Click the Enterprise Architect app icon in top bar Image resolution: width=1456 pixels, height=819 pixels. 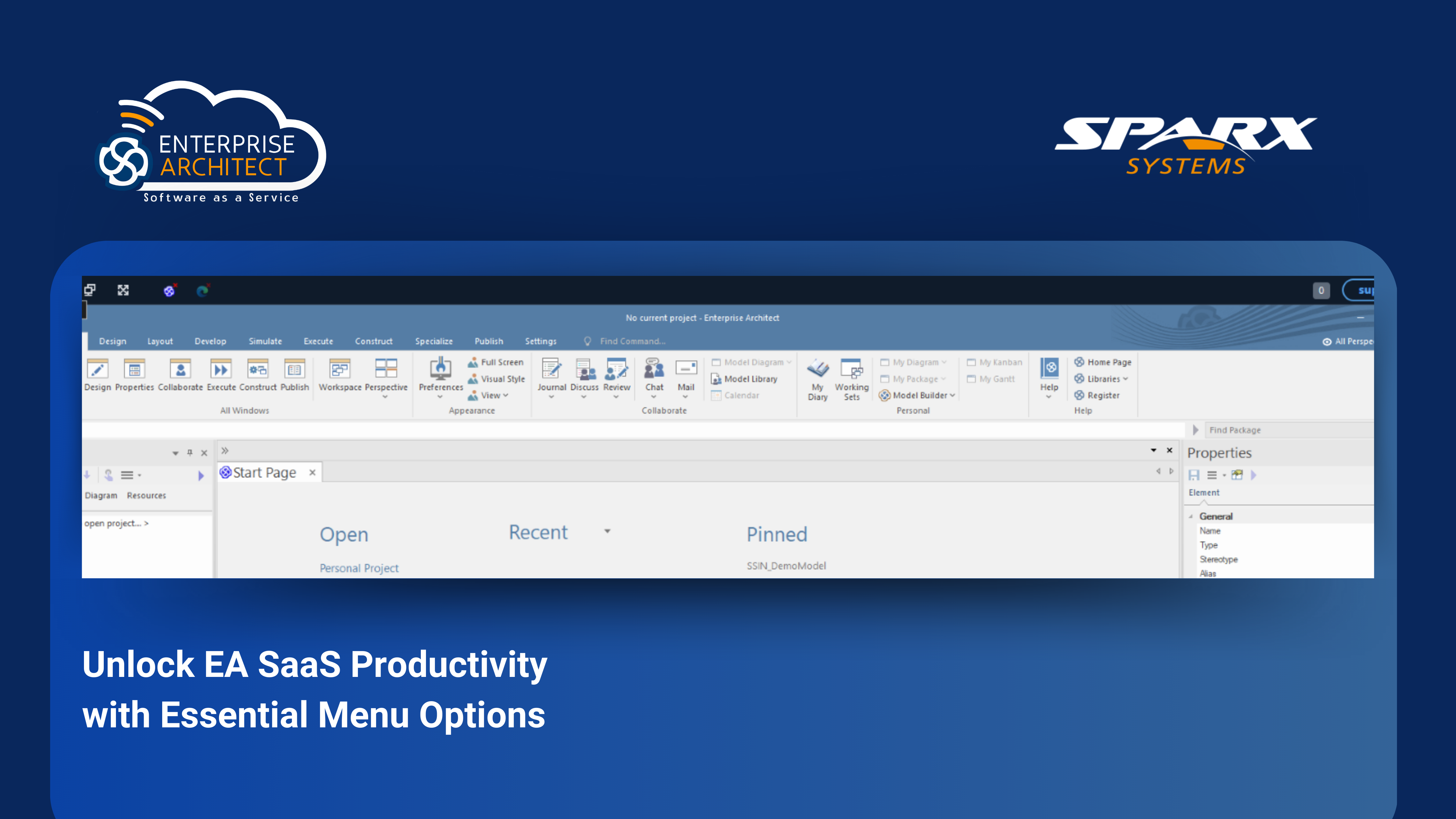(170, 290)
